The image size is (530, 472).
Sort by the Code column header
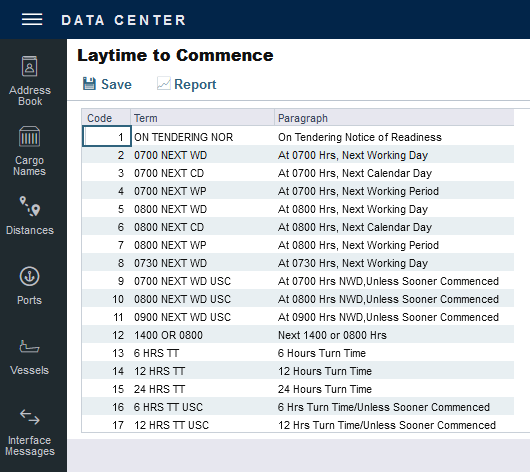[x=106, y=118]
